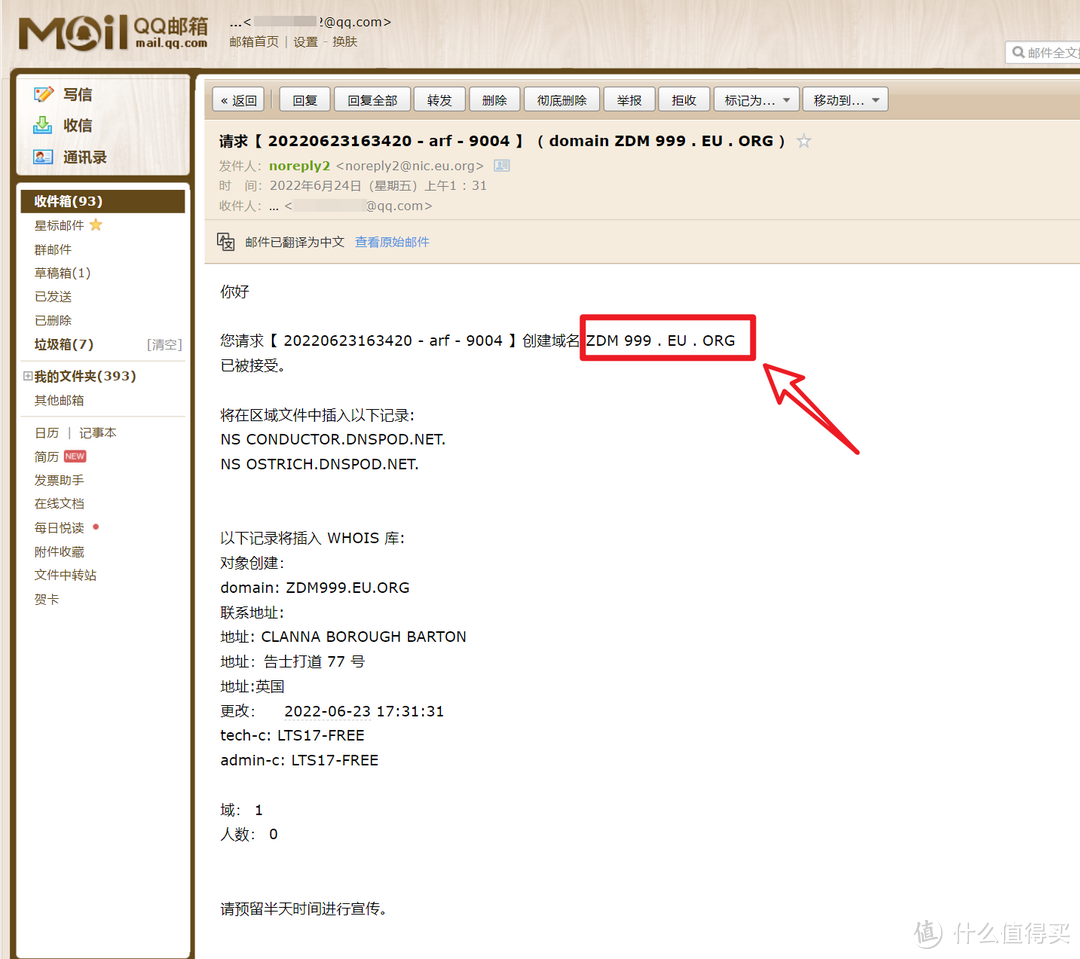Open the 写信 compose entry
1080x959 pixels.
[78, 94]
